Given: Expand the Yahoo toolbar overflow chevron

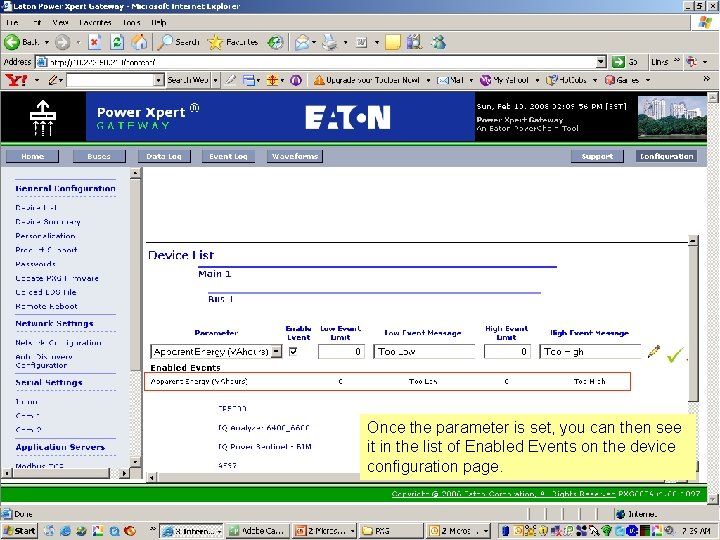Looking at the screenshot, I should (x=707, y=79).
